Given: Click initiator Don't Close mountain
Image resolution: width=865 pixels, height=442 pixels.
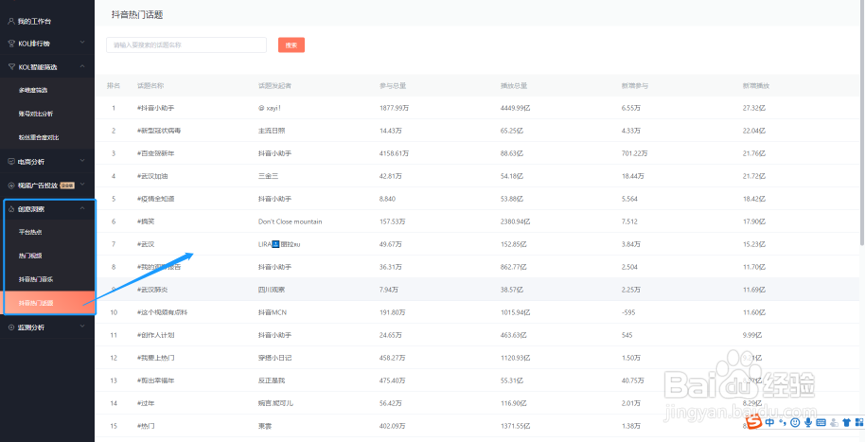Looking at the screenshot, I should (x=290, y=221).
